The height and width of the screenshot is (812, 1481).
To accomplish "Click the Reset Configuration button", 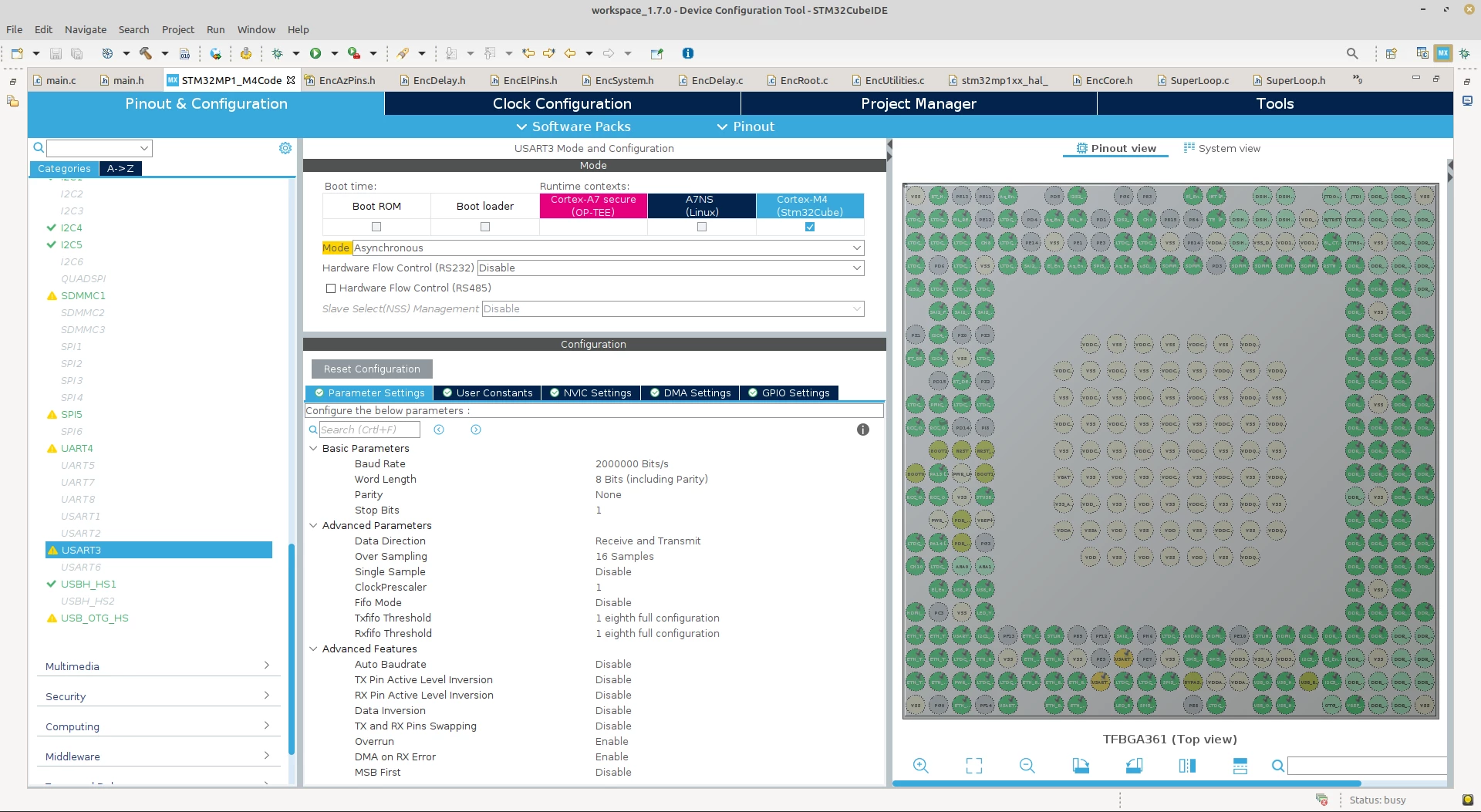I will pos(372,369).
